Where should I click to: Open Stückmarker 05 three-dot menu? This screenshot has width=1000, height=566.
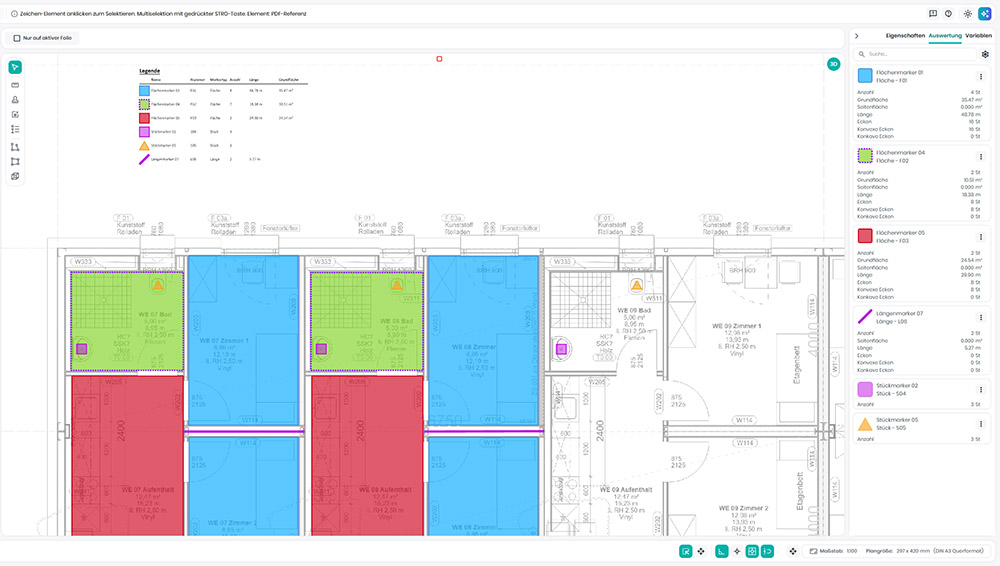coord(980,424)
